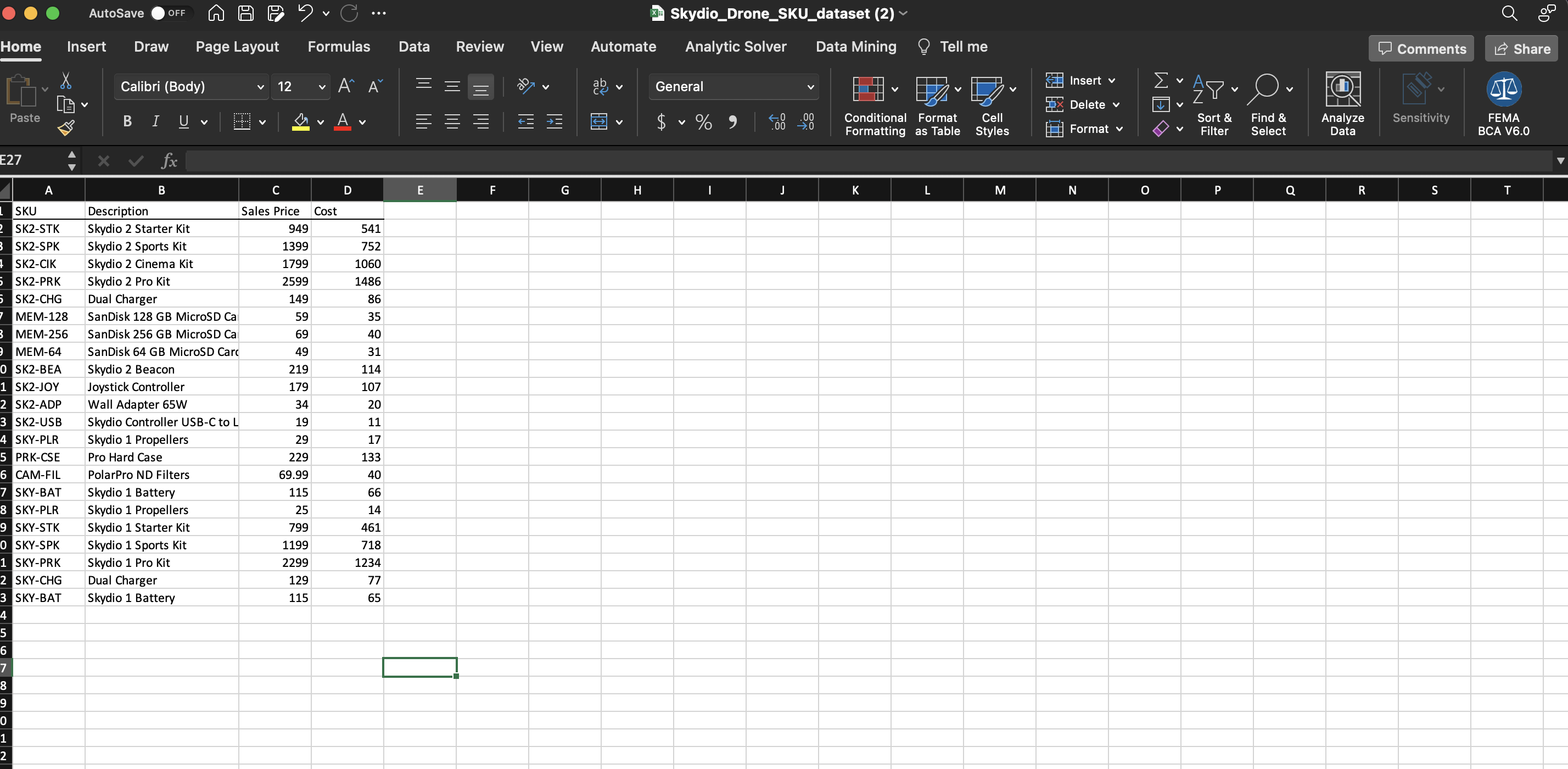Click the Increase Indent icon
The height and width of the screenshot is (769, 1568).
point(555,122)
